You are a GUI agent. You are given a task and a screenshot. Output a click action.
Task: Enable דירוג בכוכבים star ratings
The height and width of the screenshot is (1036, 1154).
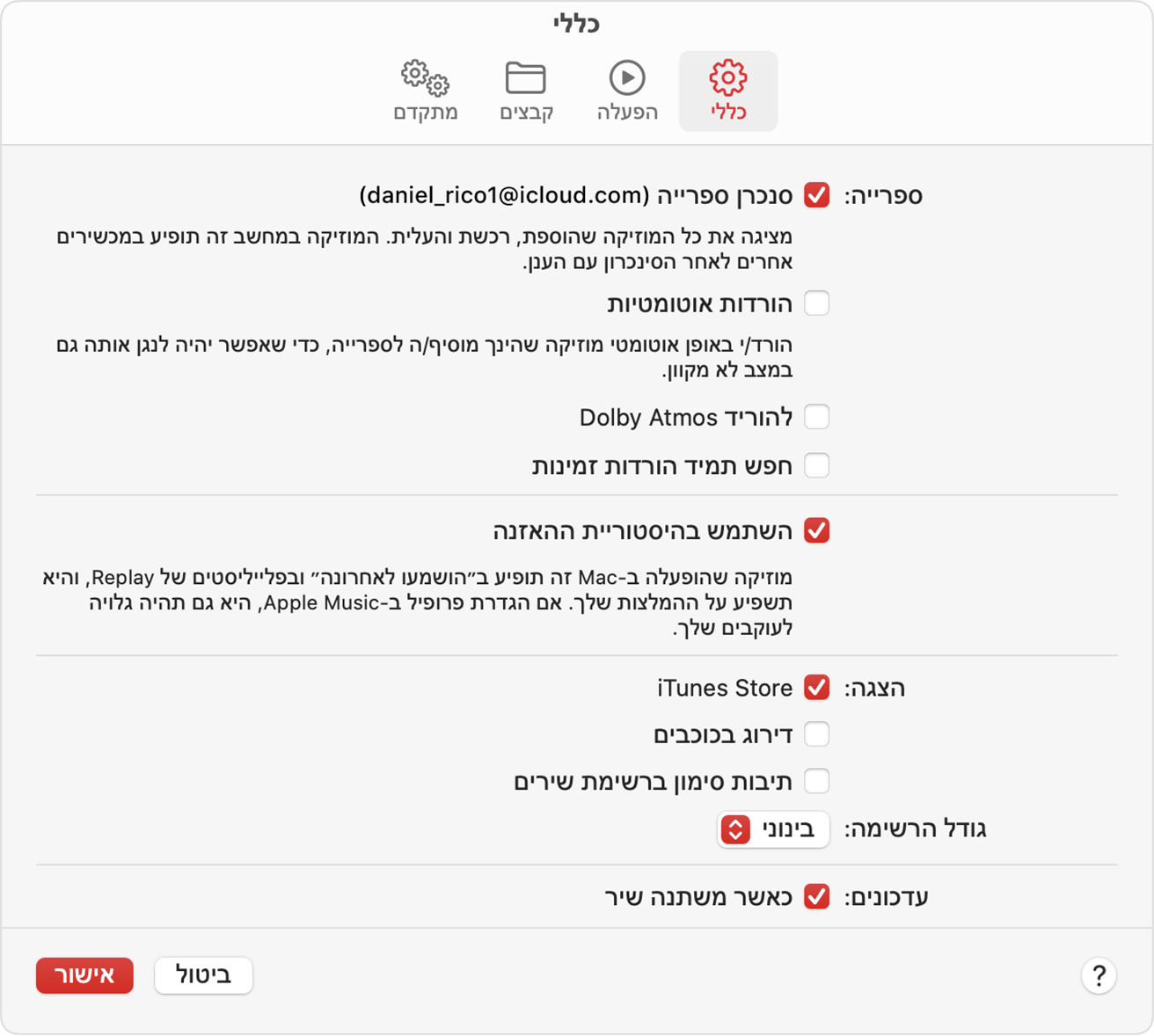click(817, 734)
